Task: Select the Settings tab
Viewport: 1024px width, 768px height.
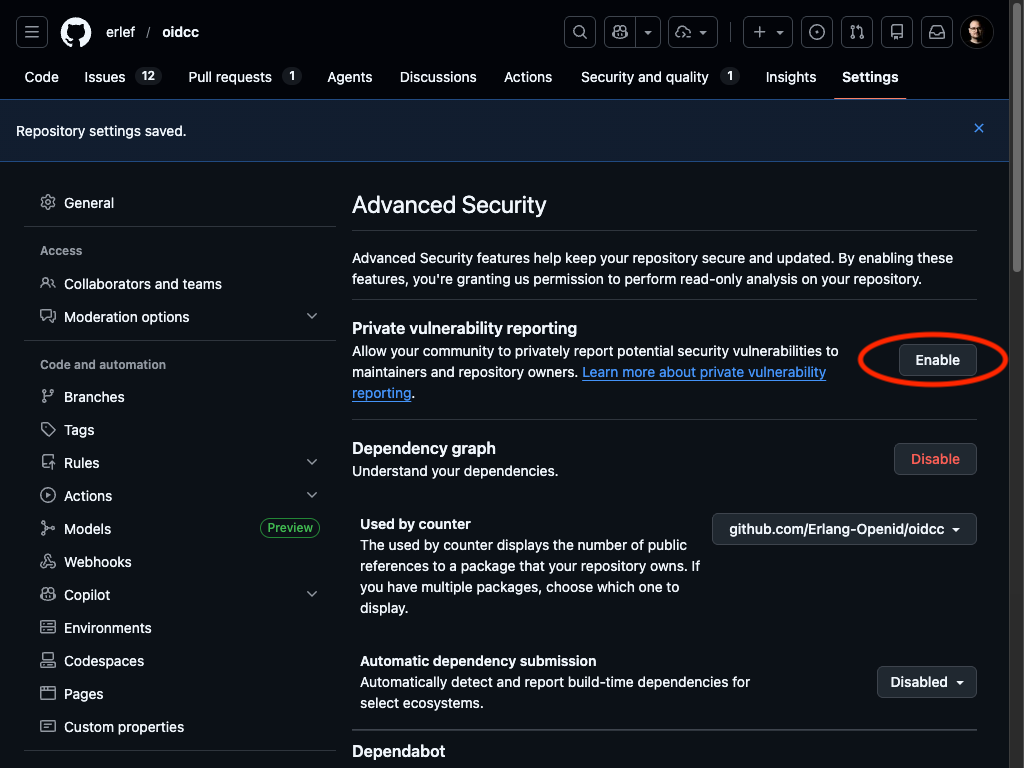Action: 870,77
